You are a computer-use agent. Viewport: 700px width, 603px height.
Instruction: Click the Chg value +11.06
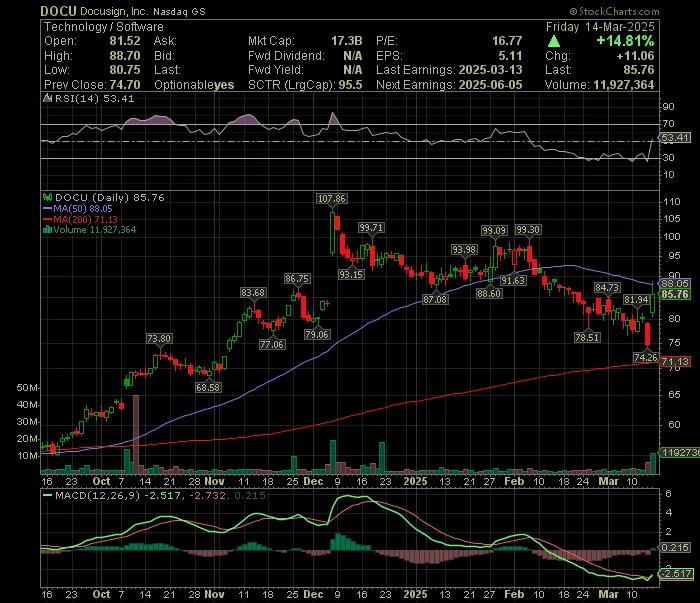coord(635,56)
